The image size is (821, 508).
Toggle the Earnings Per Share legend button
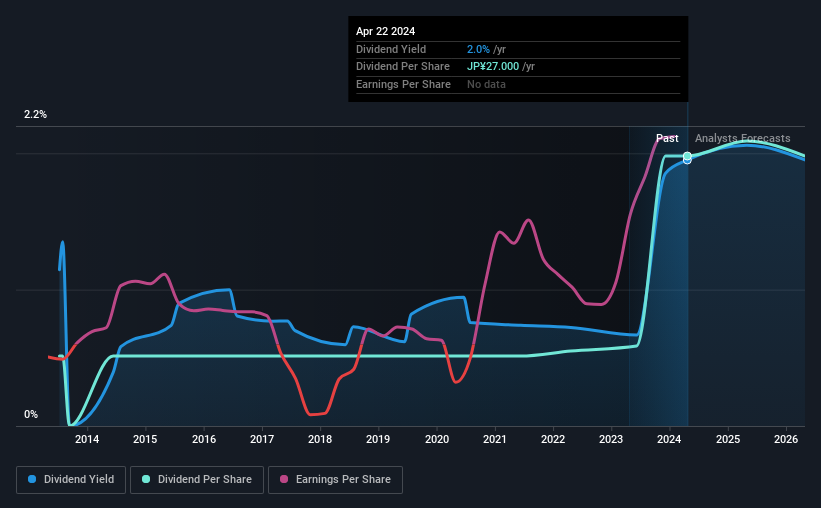[336, 480]
